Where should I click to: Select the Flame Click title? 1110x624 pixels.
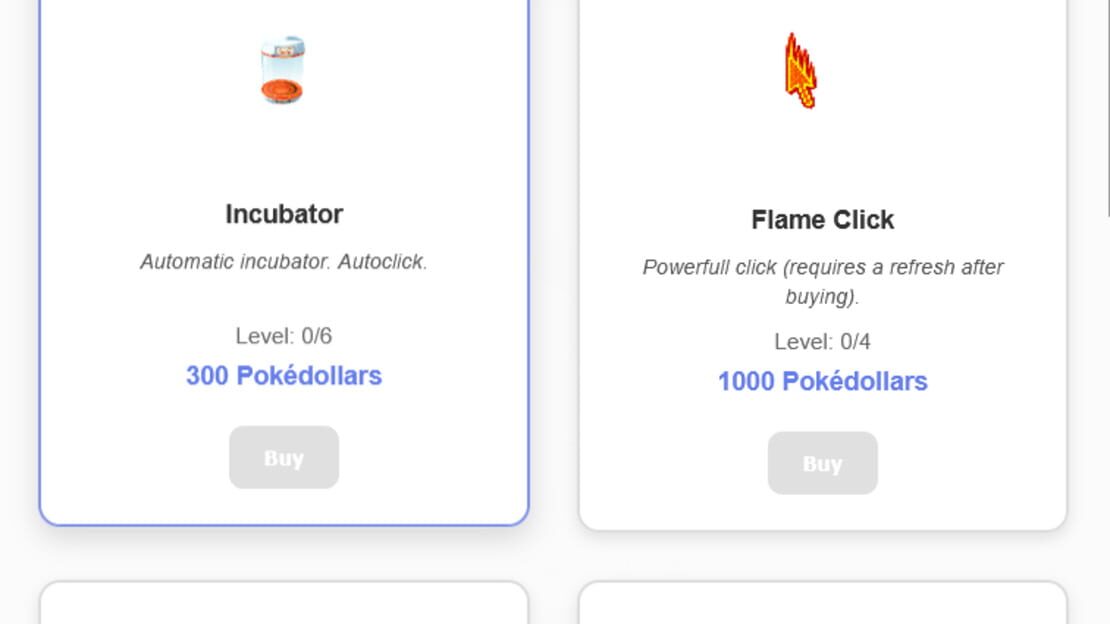823,220
